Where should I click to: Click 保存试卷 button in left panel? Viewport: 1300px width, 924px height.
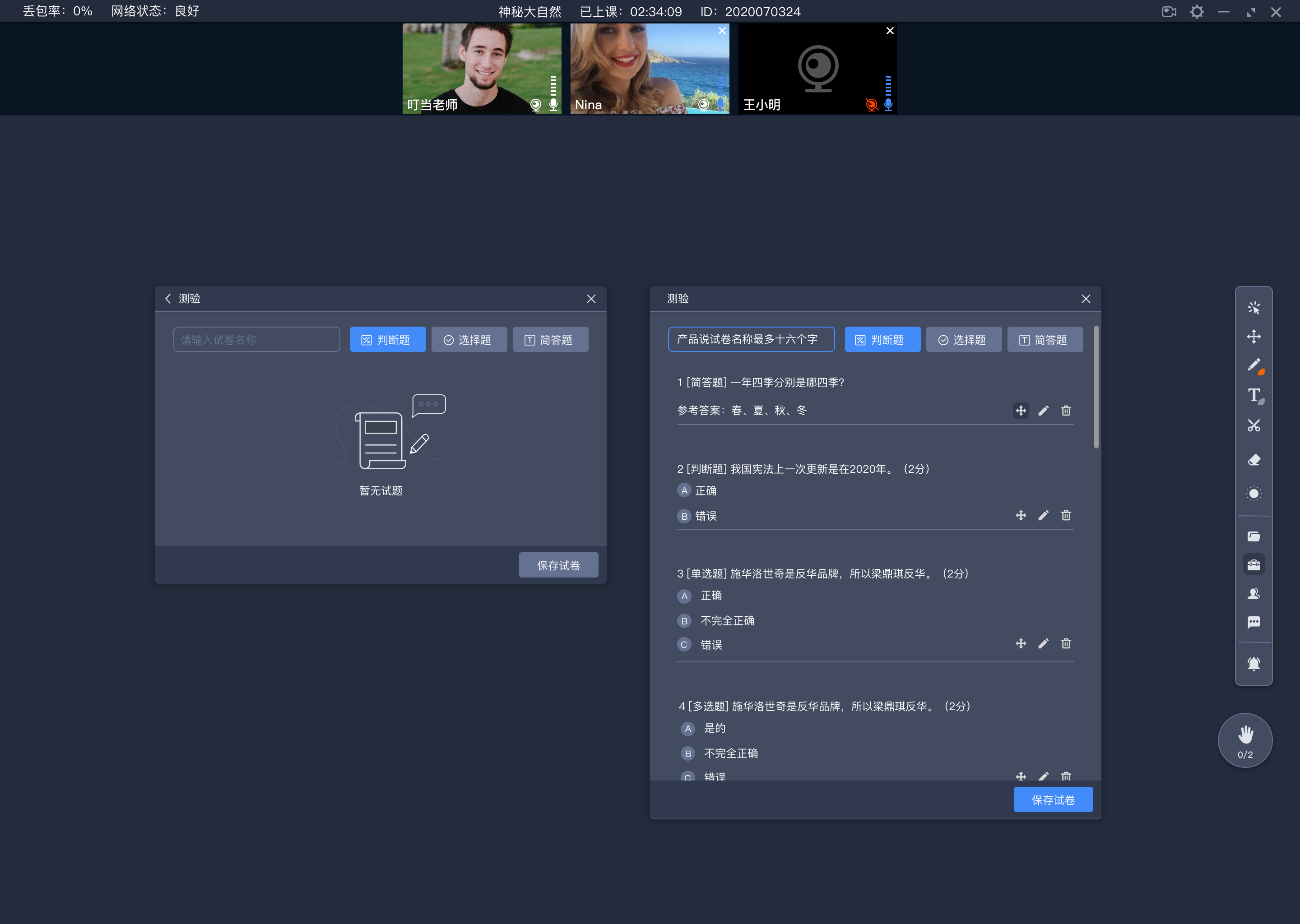[558, 565]
